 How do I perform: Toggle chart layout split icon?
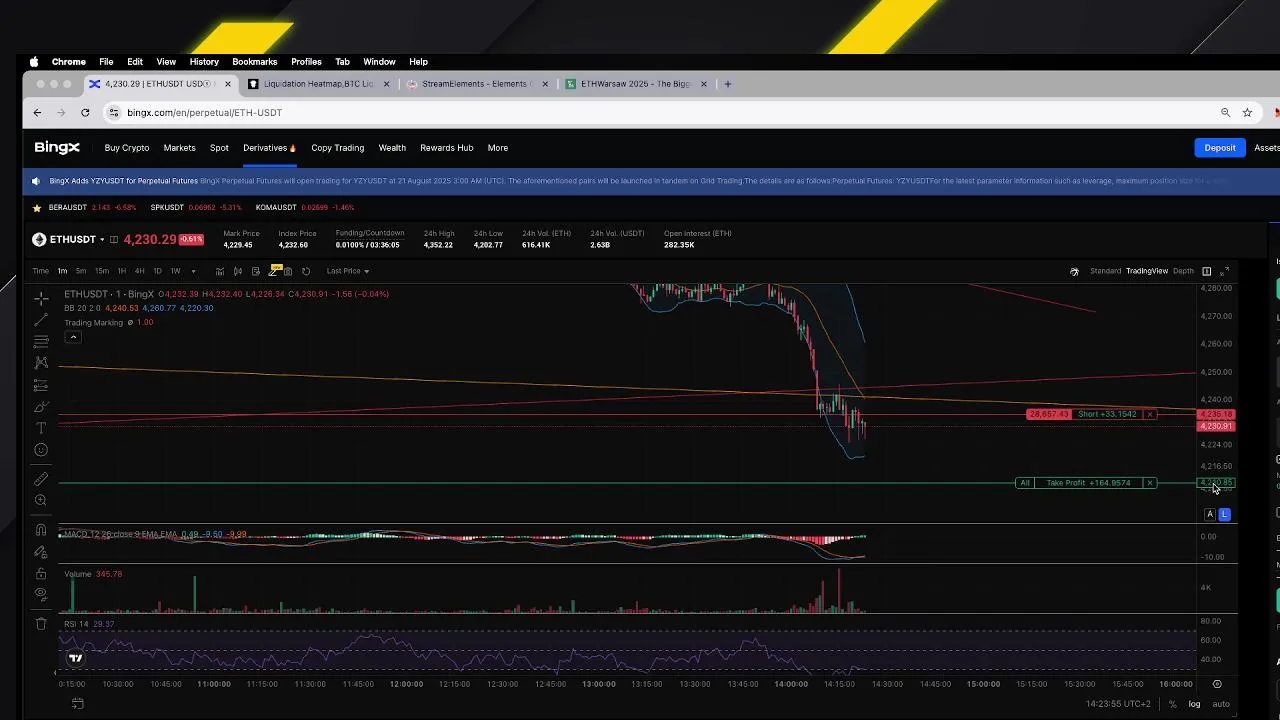[1206, 271]
